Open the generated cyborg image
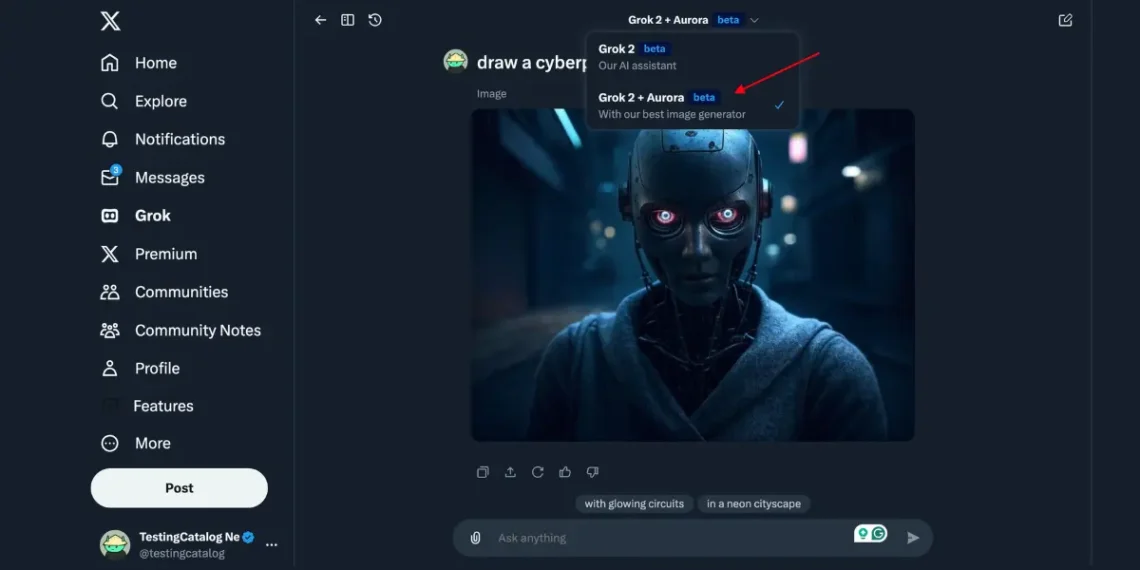Screen dimensions: 1140x570 [x=692, y=275]
